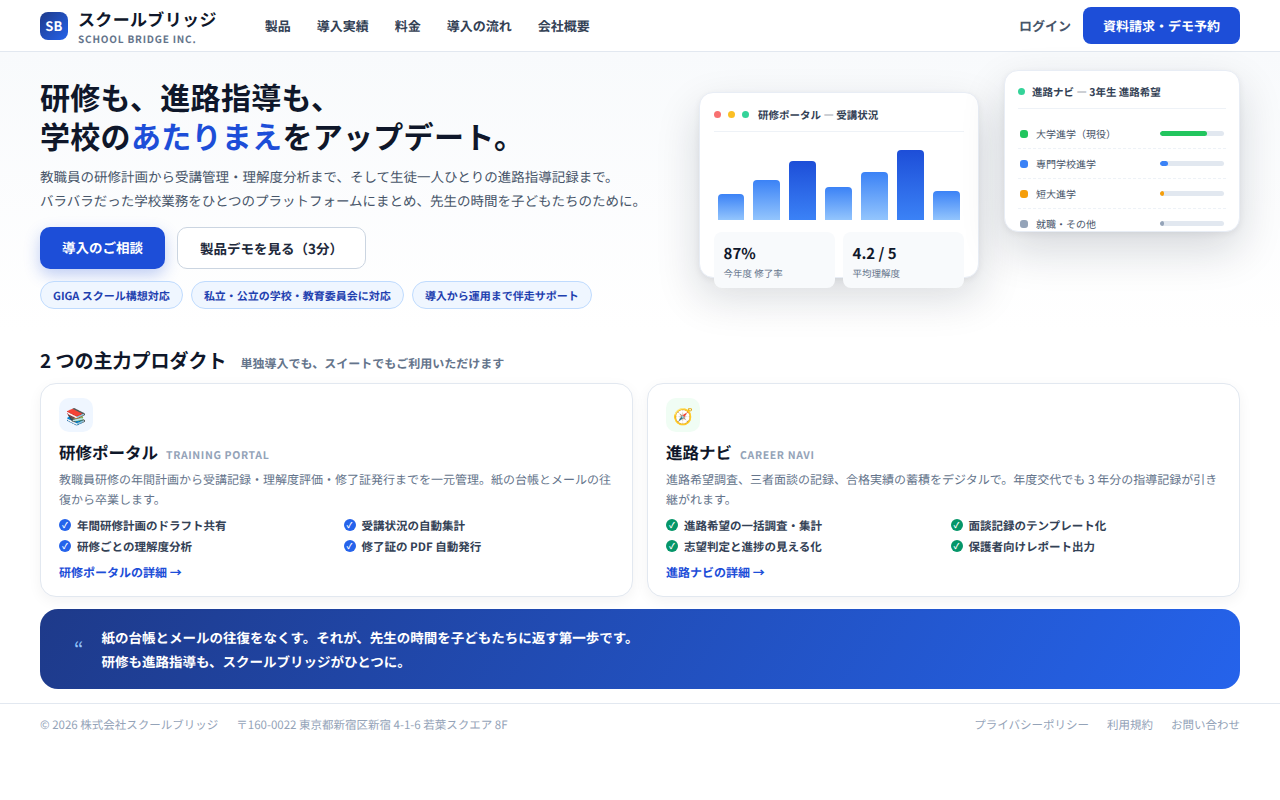Click green dot beside 大学進学（現役）

point(1024,134)
